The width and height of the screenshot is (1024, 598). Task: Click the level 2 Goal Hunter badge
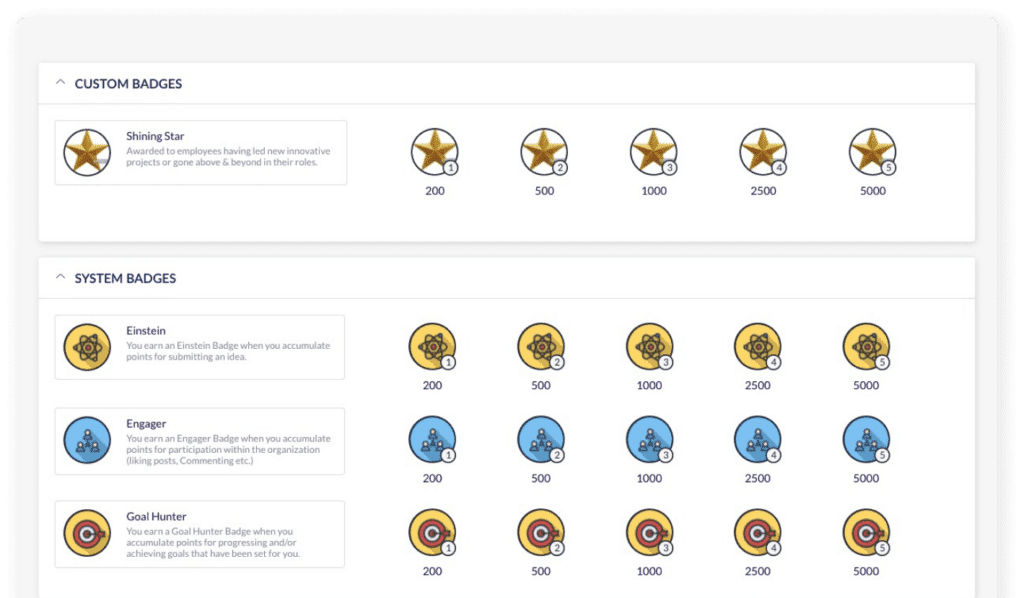pyautogui.click(x=541, y=533)
